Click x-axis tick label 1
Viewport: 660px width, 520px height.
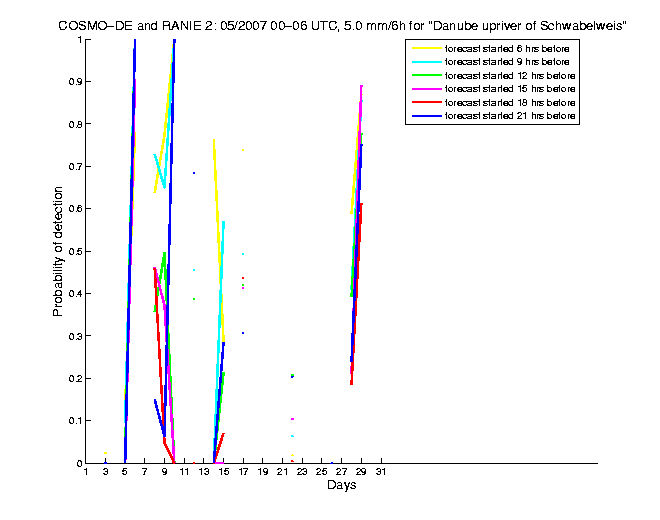(x=86, y=472)
